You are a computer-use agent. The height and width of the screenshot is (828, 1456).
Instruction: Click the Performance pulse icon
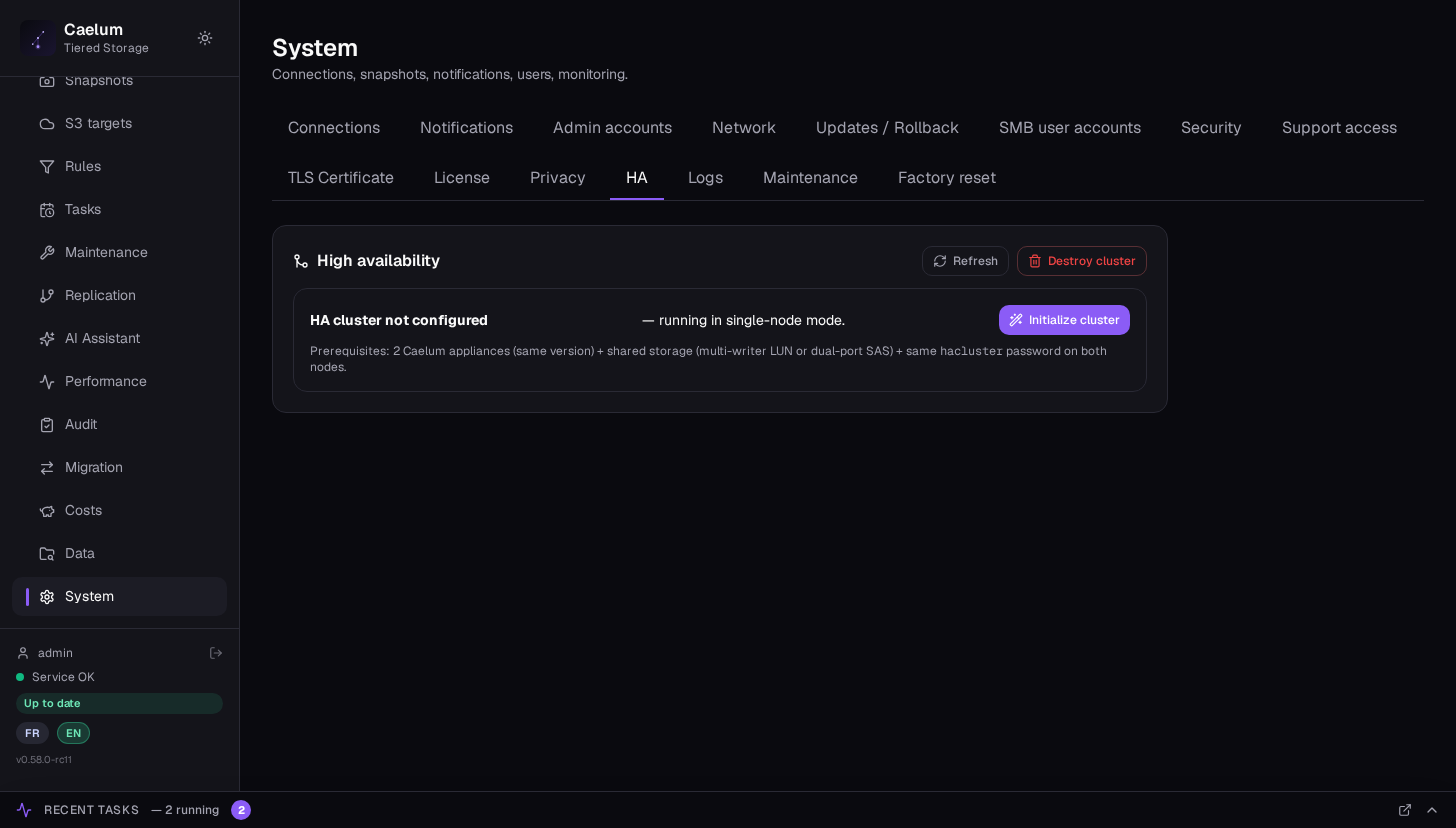pos(47,382)
